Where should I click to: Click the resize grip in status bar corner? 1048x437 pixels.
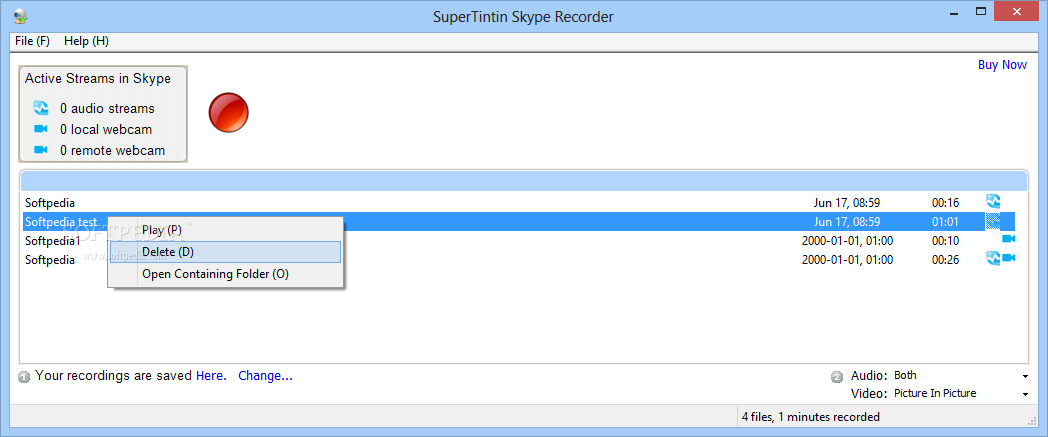point(1030,420)
